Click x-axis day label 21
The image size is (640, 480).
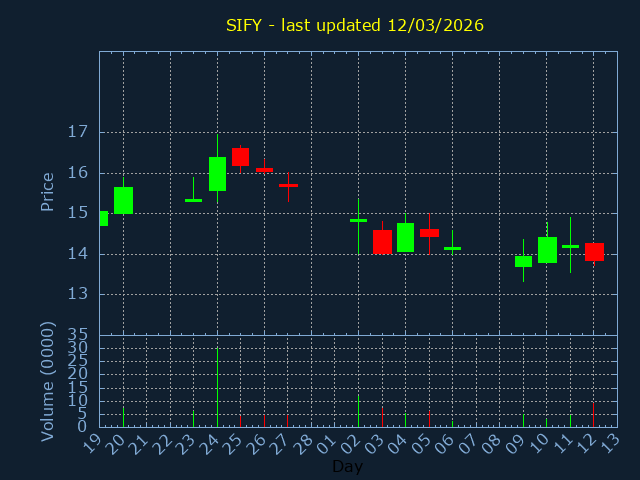coord(138,444)
